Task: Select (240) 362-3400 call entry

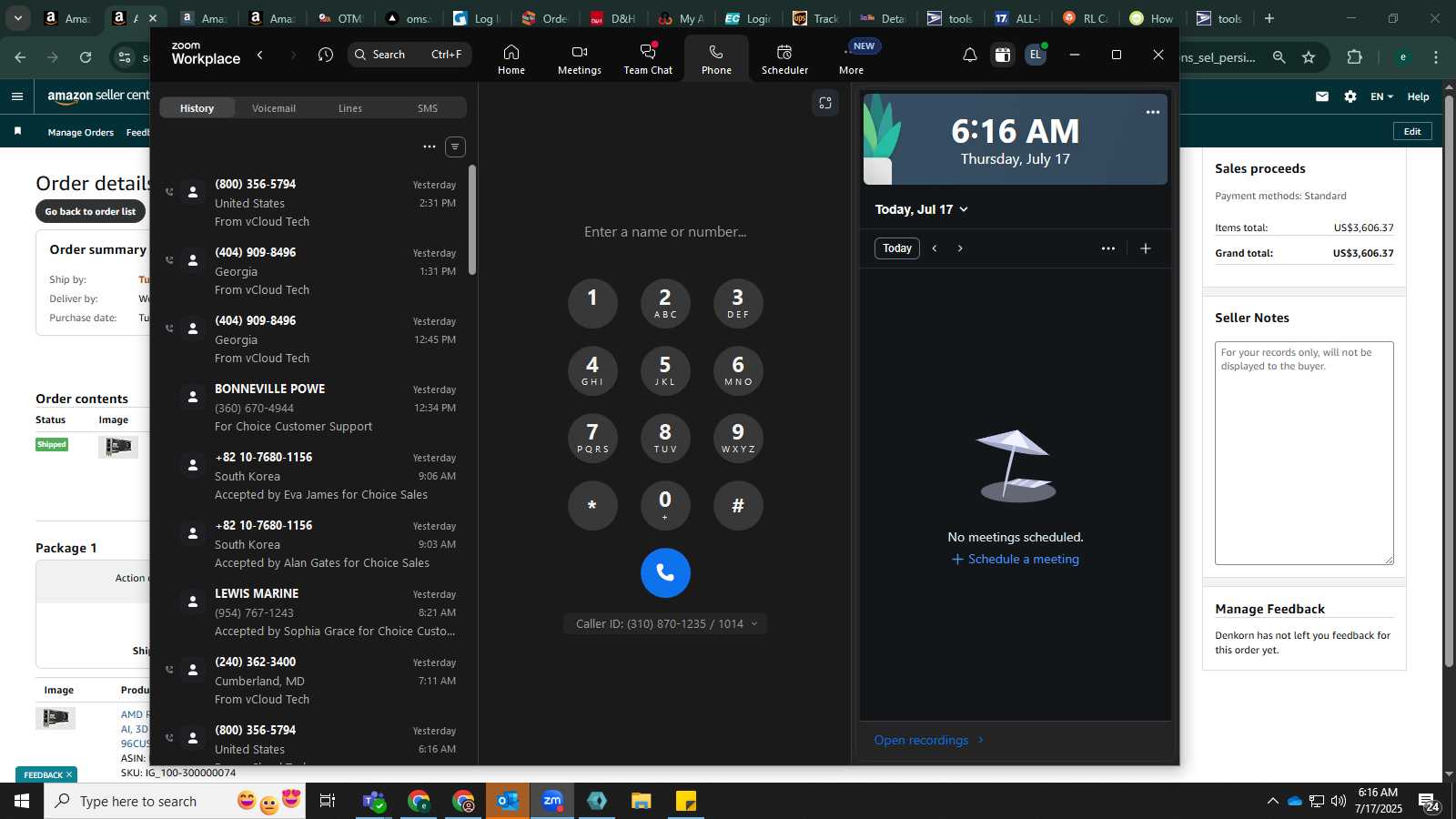Action: (312, 681)
